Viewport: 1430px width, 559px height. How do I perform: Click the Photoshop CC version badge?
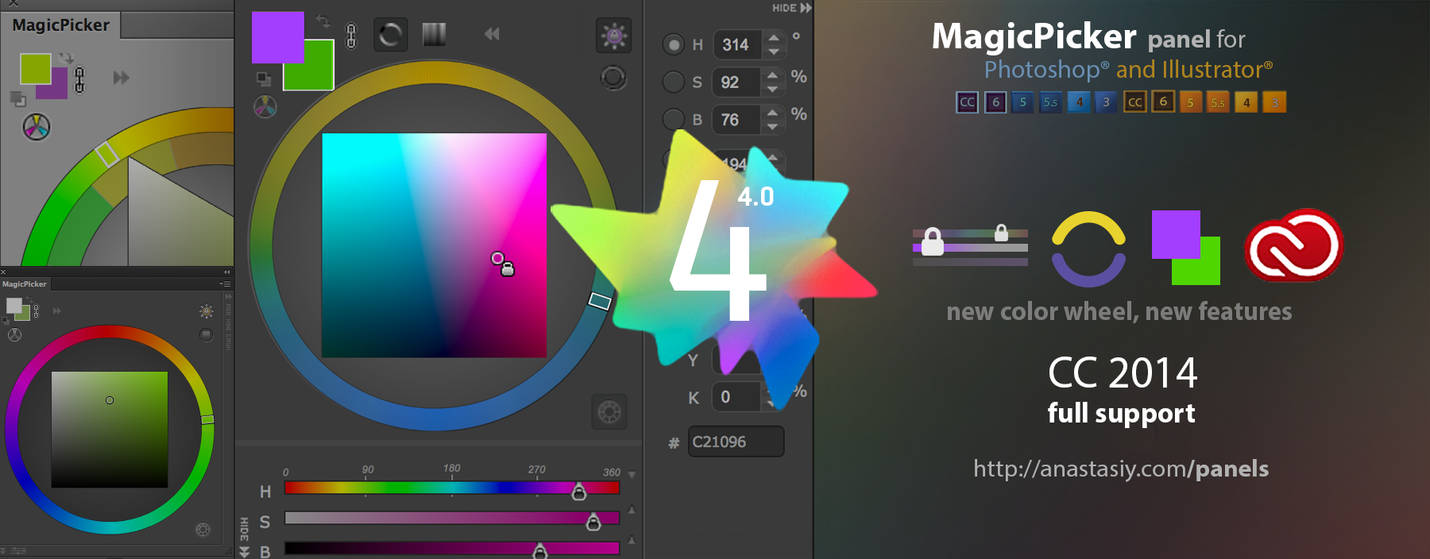(967, 102)
